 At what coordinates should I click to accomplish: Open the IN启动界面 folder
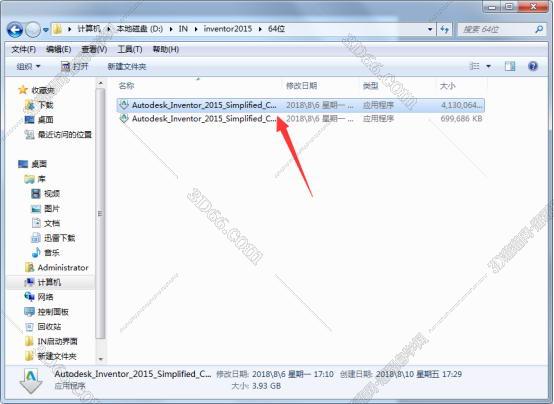tap(57, 341)
